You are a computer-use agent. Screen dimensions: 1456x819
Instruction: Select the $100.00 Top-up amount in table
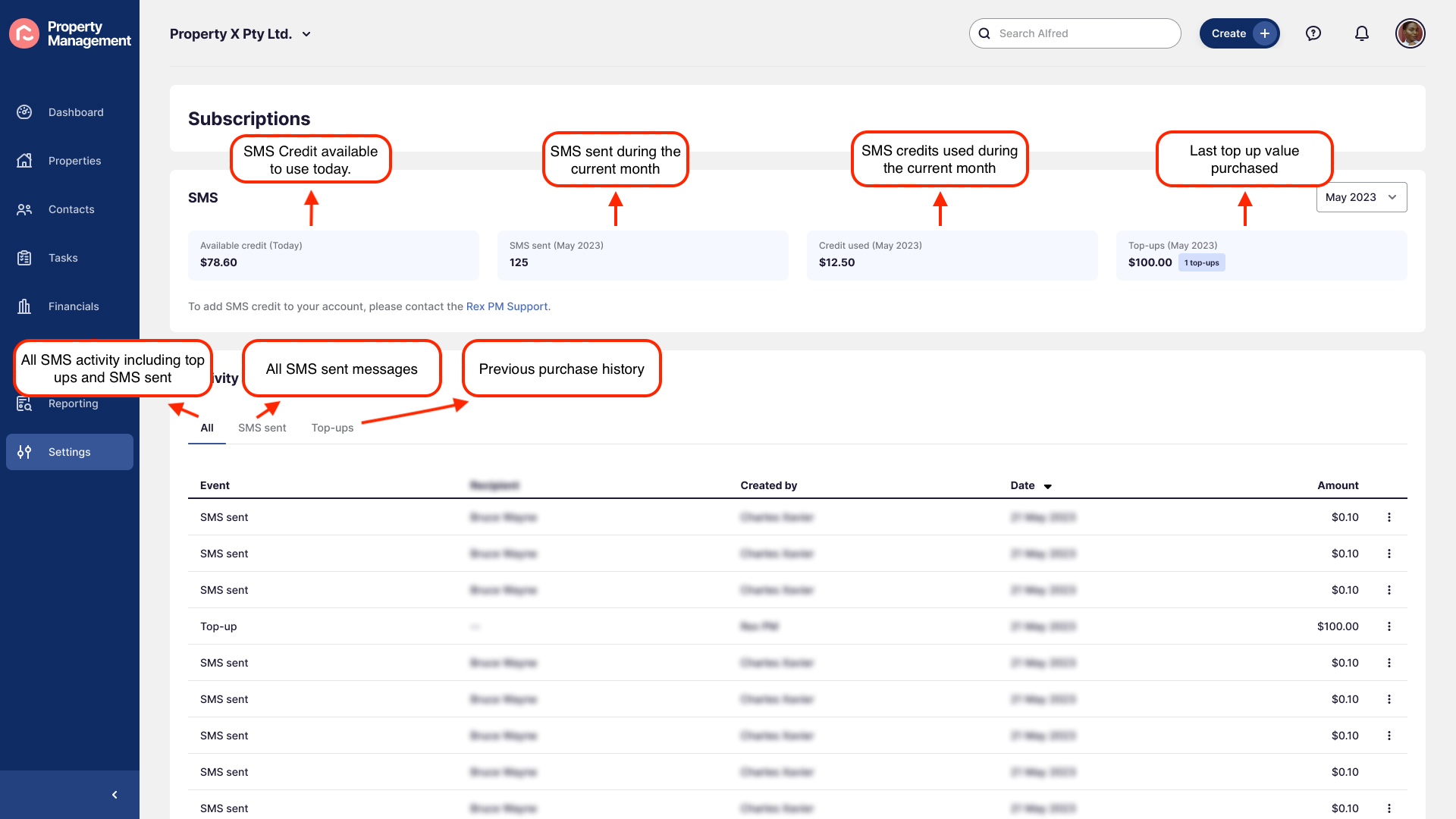pyautogui.click(x=1338, y=626)
